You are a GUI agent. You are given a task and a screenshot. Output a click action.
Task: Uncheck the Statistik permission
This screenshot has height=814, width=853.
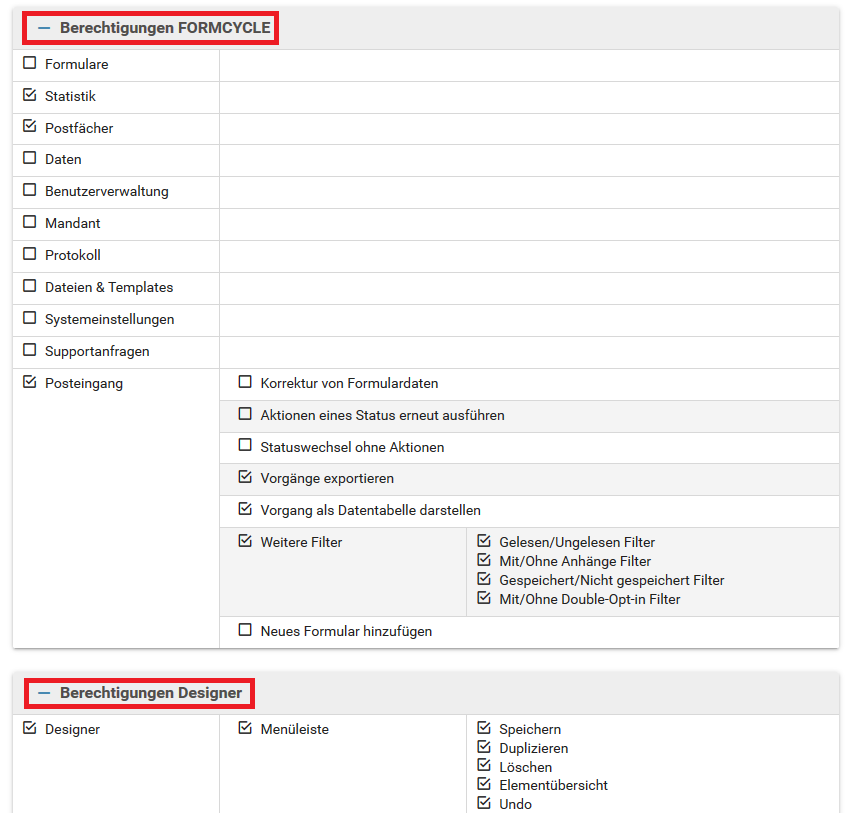click(29, 95)
